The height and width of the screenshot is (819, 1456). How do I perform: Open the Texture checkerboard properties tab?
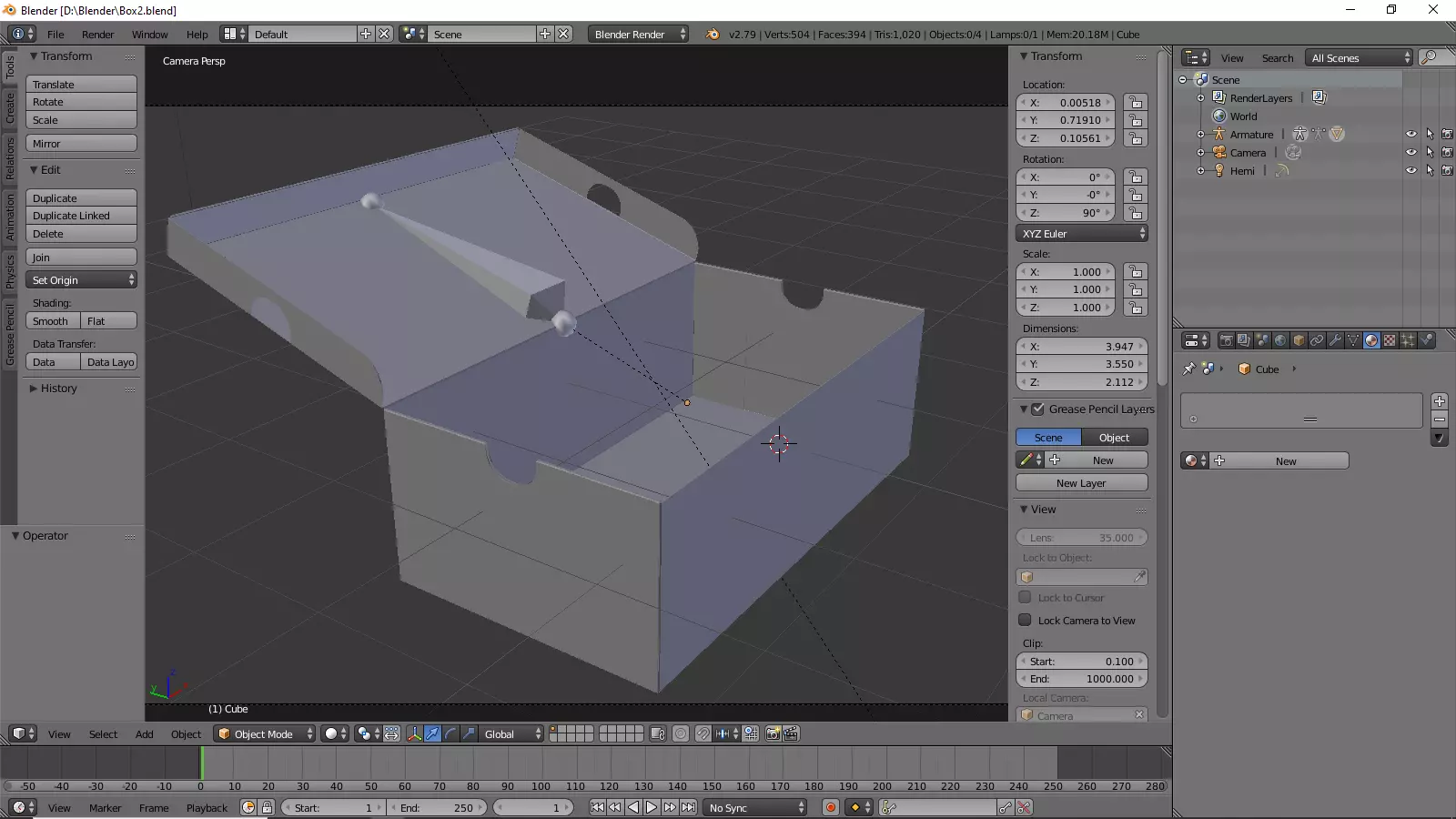click(1390, 340)
